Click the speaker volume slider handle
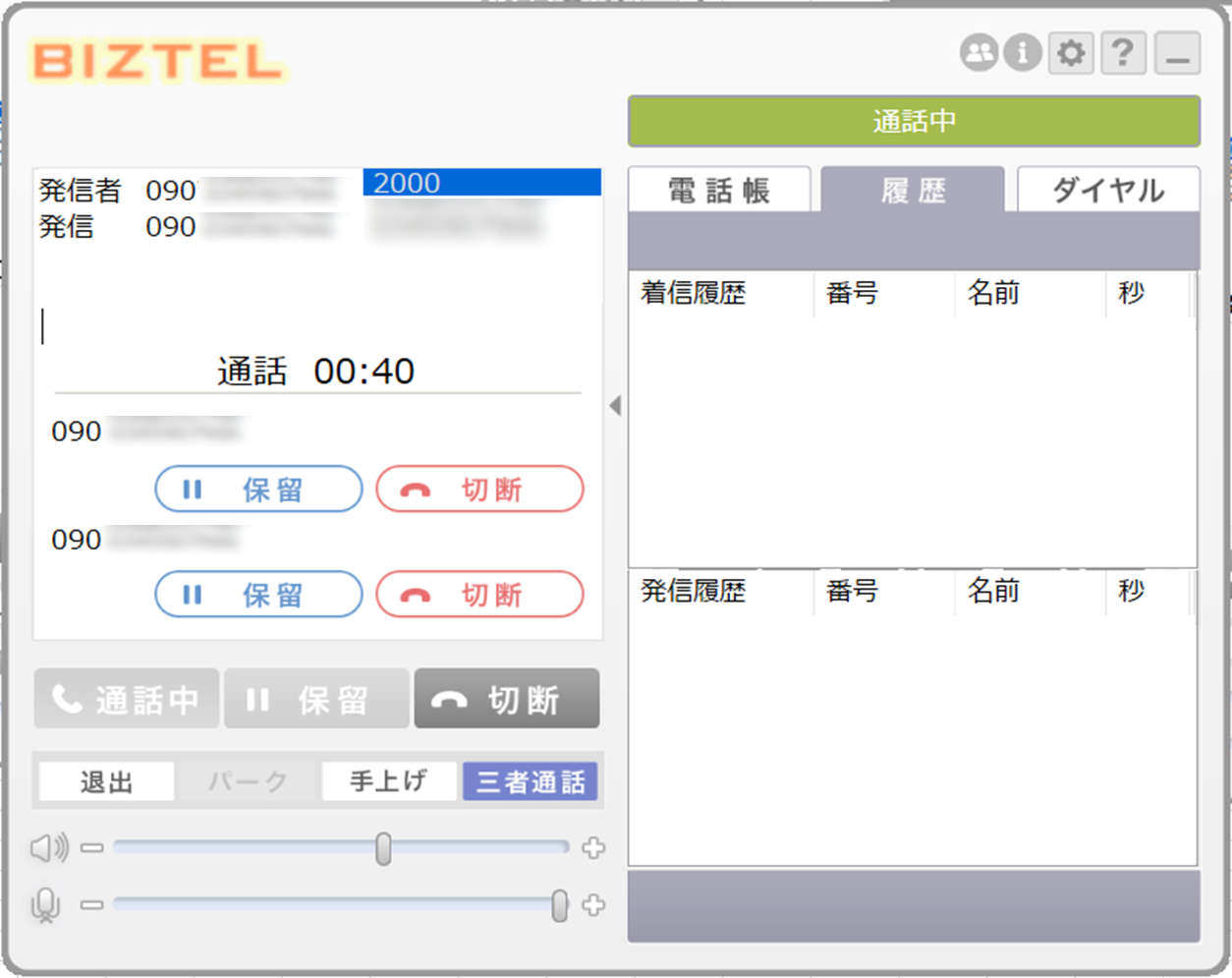Screen dimensions: 1232x978 tap(383, 848)
